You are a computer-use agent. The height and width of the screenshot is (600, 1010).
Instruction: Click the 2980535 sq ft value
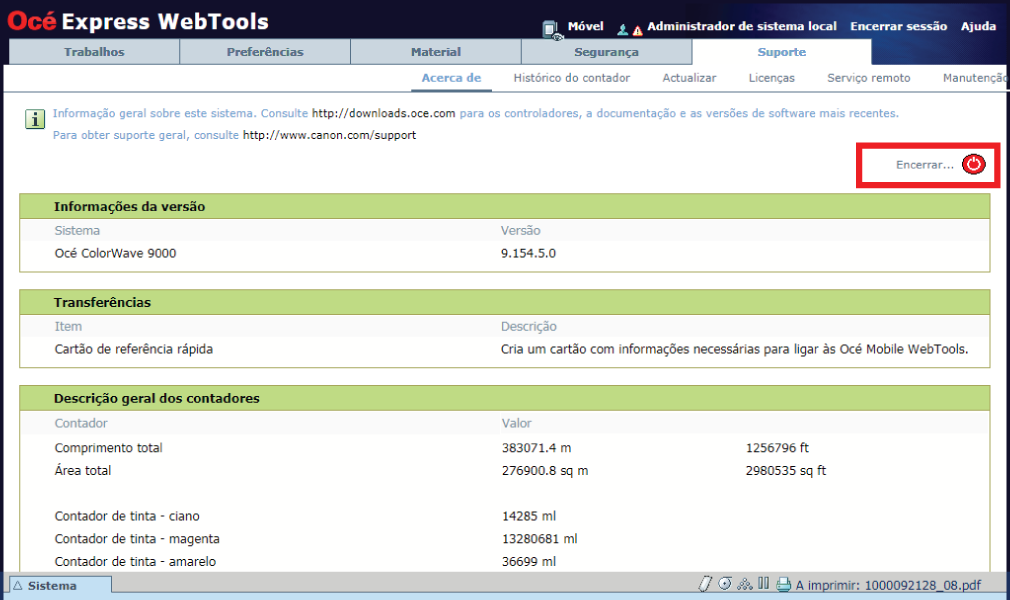click(786, 471)
